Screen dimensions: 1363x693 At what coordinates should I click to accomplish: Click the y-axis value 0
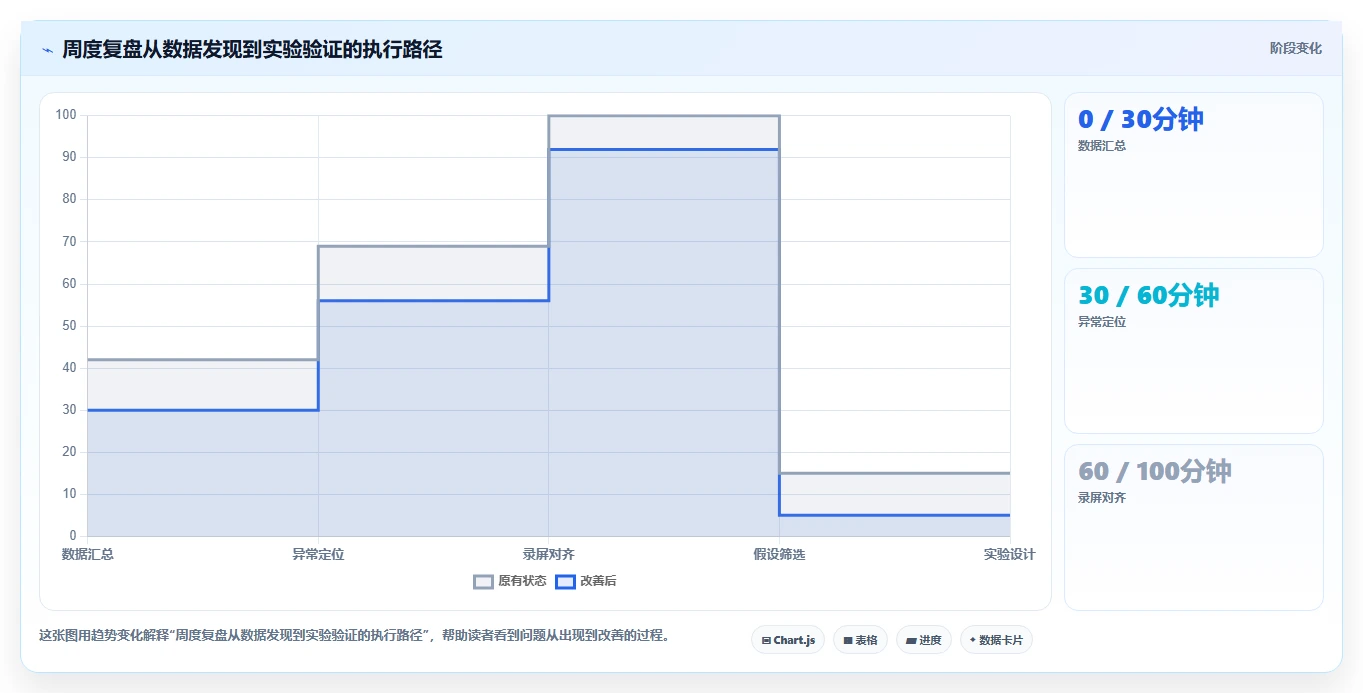(72, 536)
